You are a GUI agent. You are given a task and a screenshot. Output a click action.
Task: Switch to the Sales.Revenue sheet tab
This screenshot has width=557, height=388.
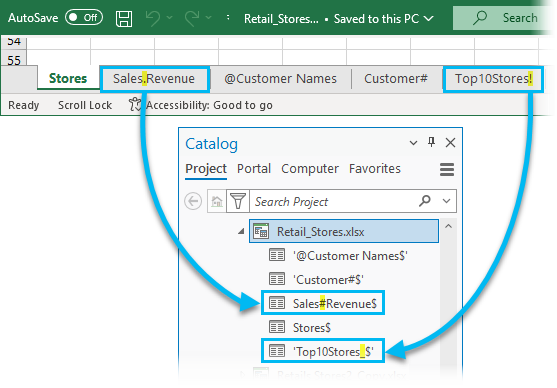point(154,79)
